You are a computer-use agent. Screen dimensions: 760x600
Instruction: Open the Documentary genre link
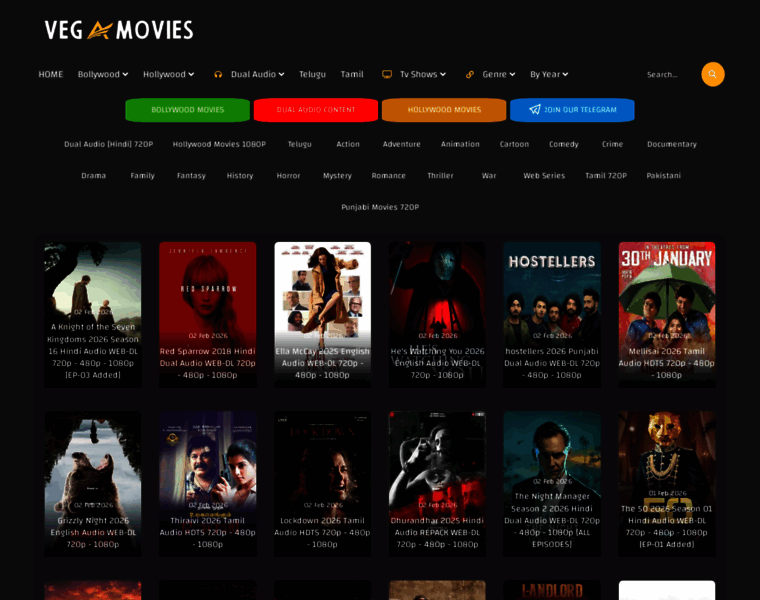[x=672, y=144]
